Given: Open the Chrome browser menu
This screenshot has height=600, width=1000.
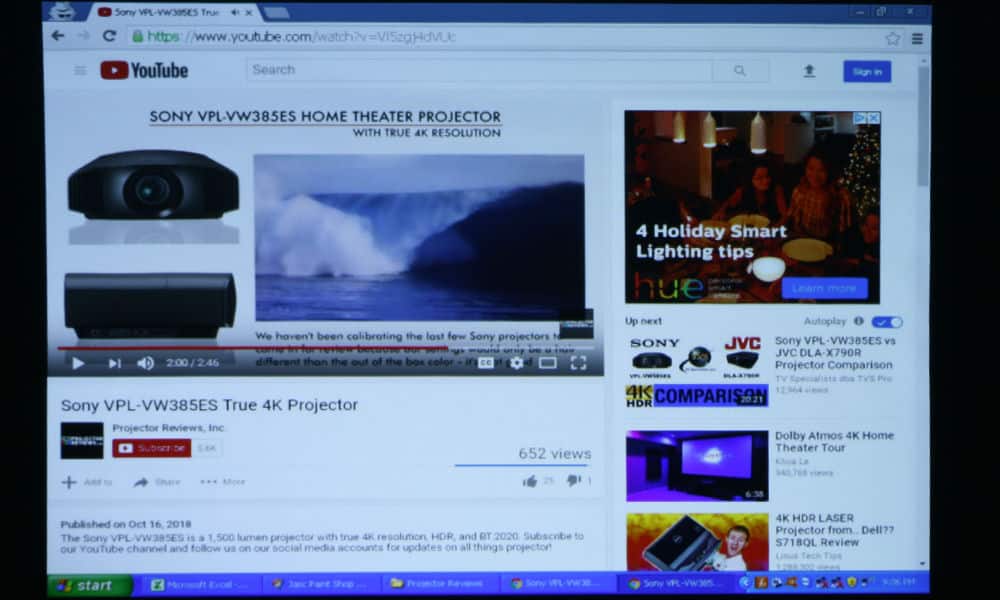Looking at the screenshot, I should [917, 38].
